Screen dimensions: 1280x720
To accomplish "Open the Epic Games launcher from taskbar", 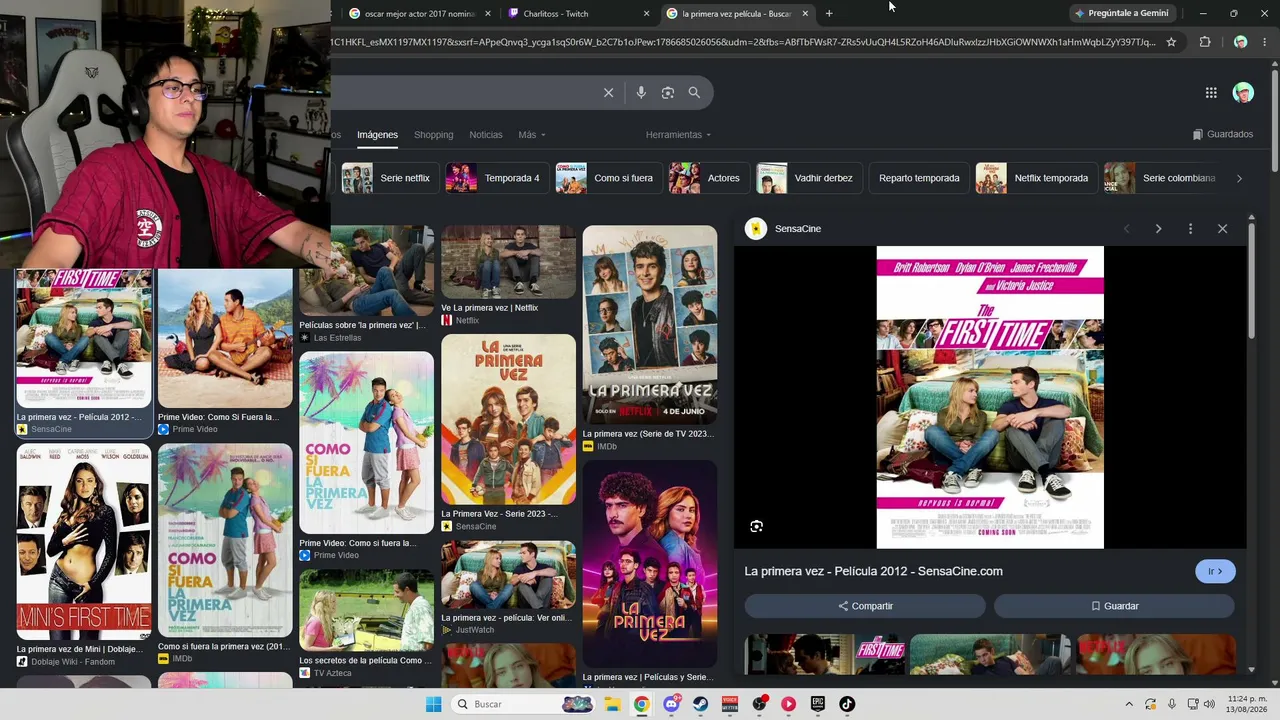I will (x=818, y=704).
